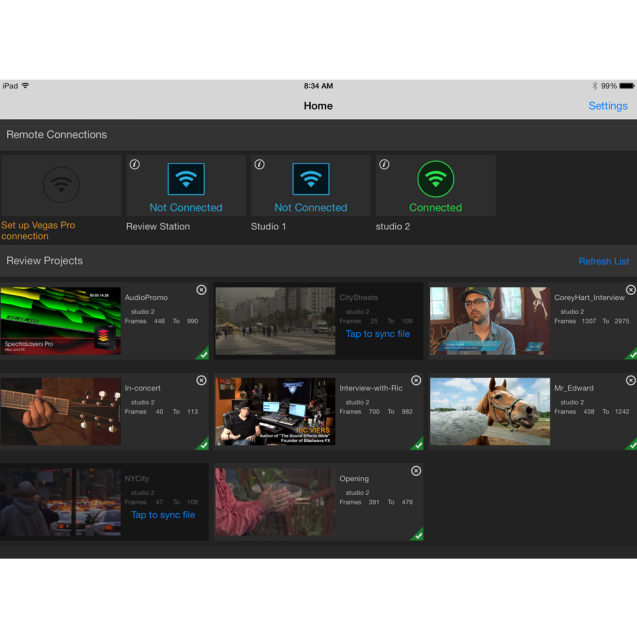Screen dimensions: 637x637
Task: Tap the Set up Vegas Pro connection Wi-Fi icon
Action: 61,183
